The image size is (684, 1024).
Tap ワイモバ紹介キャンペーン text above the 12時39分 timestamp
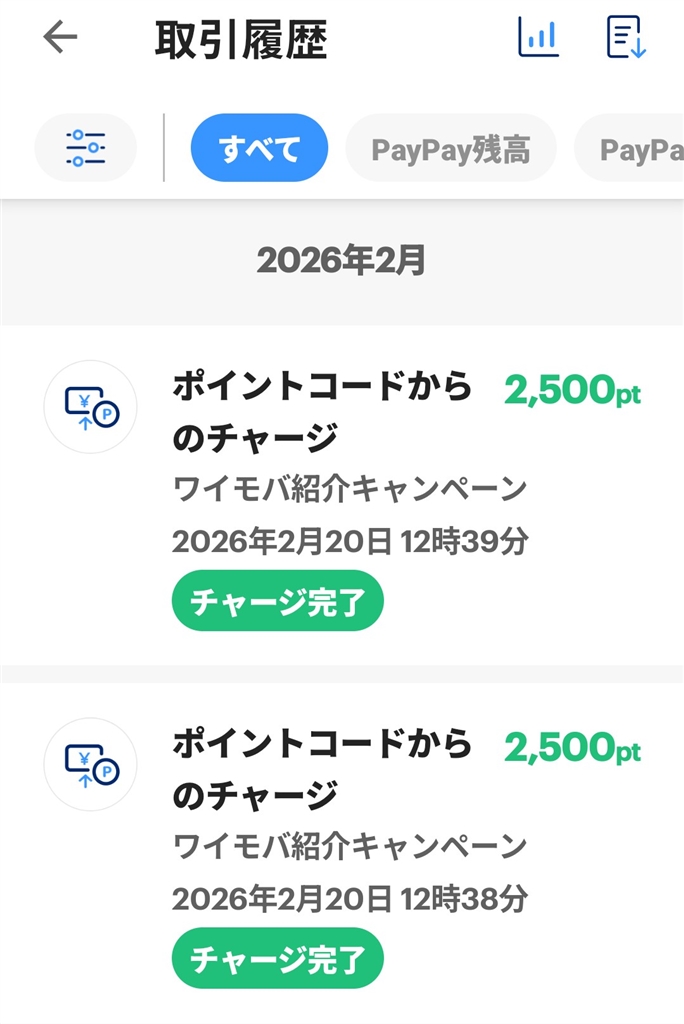point(349,490)
